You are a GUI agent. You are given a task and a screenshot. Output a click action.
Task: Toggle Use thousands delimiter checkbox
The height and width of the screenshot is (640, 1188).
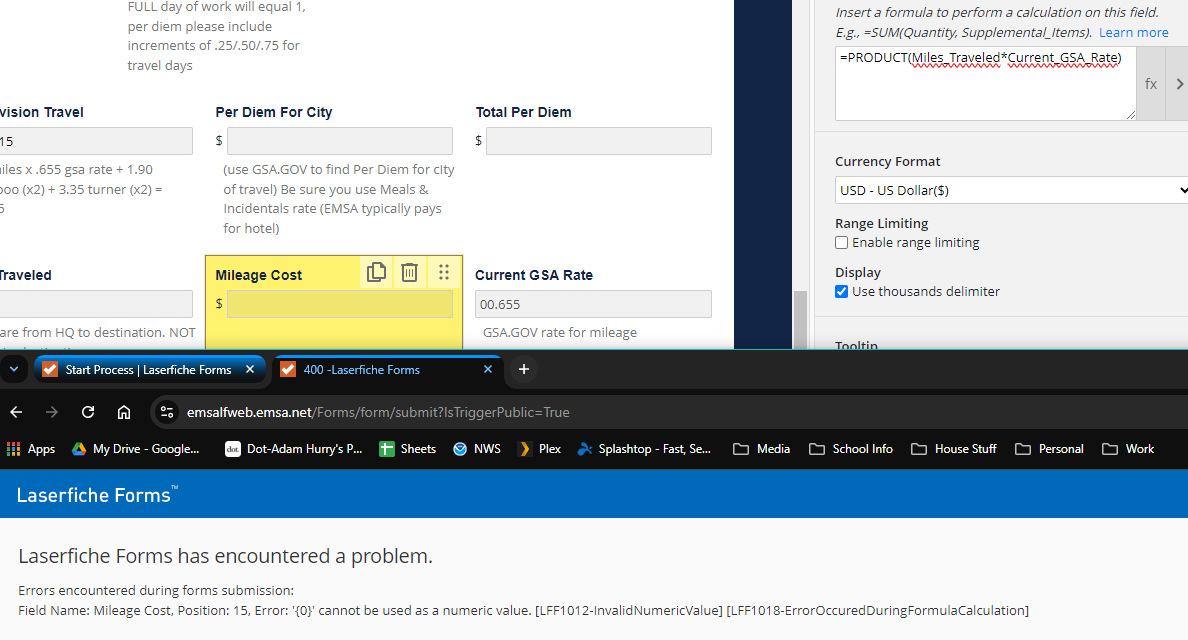842,292
